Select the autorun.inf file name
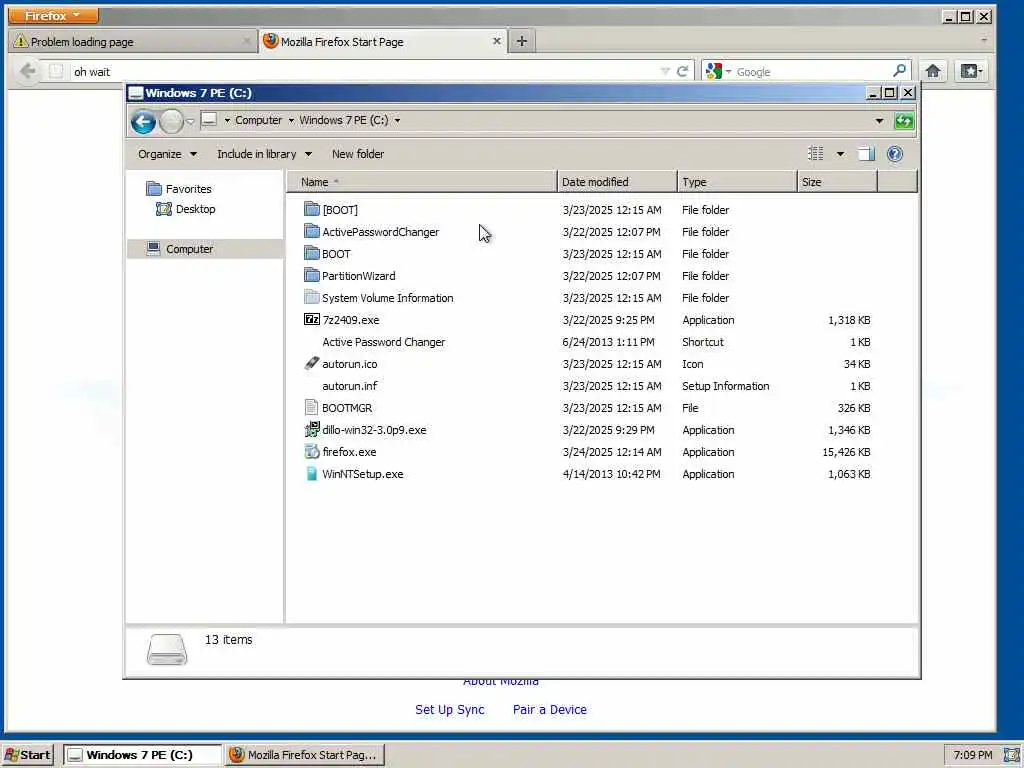1024x768 pixels. click(x=349, y=386)
